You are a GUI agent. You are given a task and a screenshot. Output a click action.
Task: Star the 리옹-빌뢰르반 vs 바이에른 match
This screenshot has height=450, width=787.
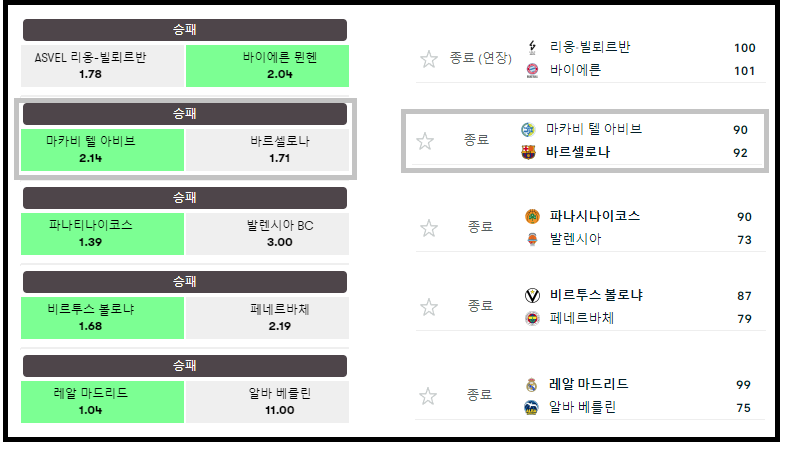pyautogui.click(x=429, y=59)
